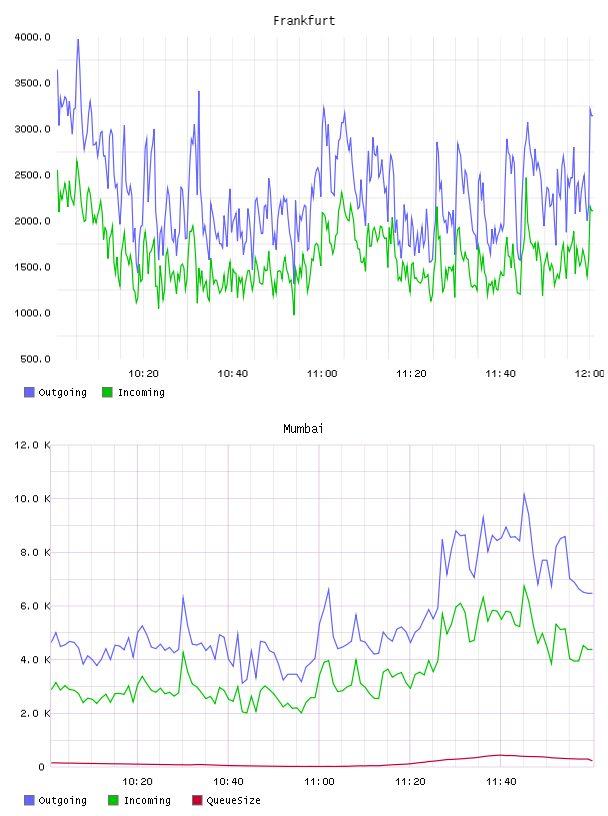The height and width of the screenshot is (816, 608).
Task: Click the 12.0 K y-axis label in Mumbai chart
Action: (32, 445)
